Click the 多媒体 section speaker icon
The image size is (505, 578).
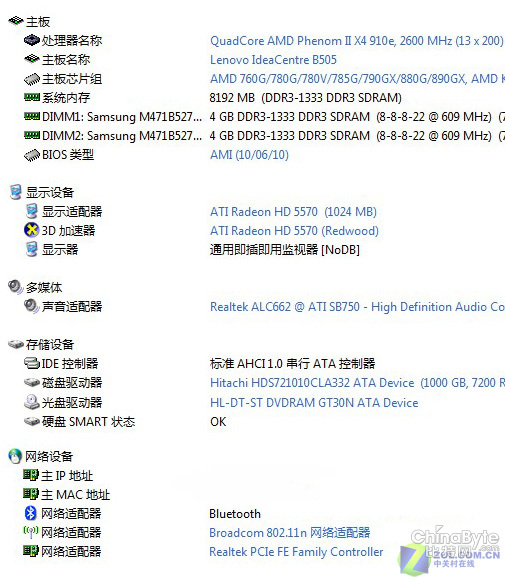[x=16, y=287]
